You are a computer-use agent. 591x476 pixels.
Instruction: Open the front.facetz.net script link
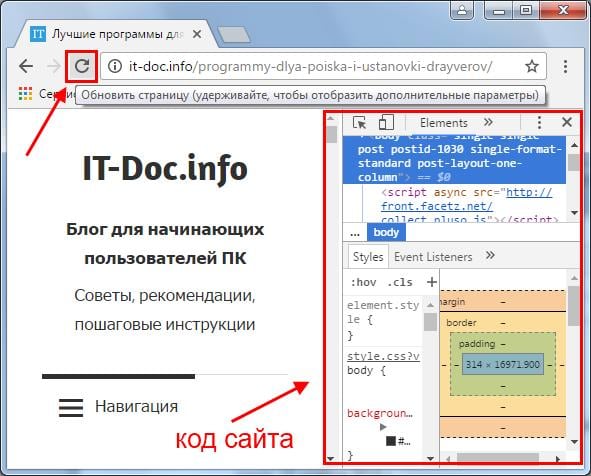pos(467,206)
